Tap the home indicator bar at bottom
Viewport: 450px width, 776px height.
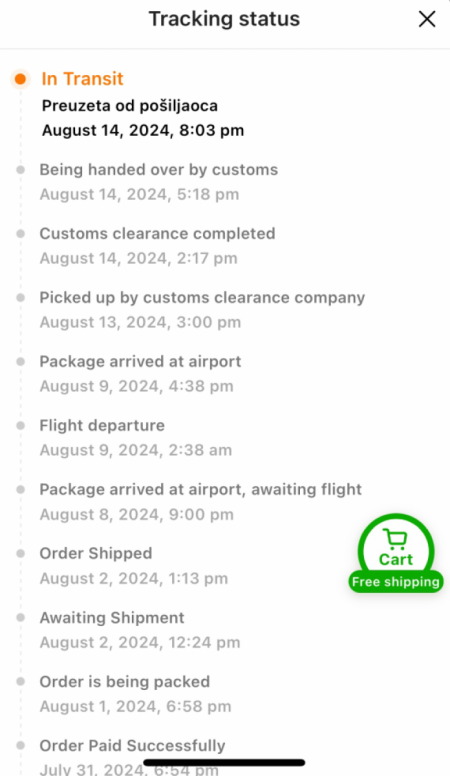(224, 763)
